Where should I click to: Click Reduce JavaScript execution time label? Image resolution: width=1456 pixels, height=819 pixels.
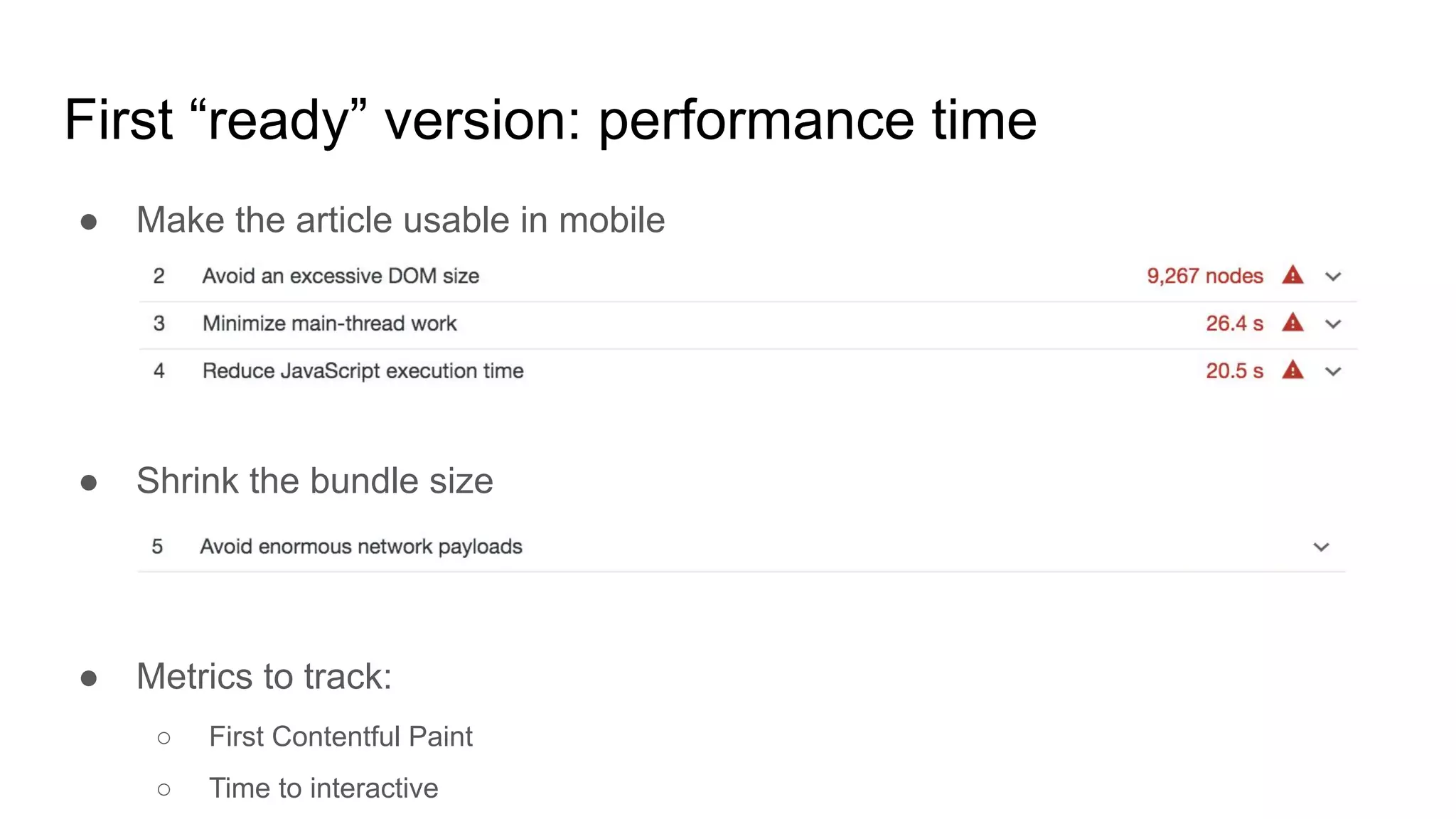tap(363, 371)
